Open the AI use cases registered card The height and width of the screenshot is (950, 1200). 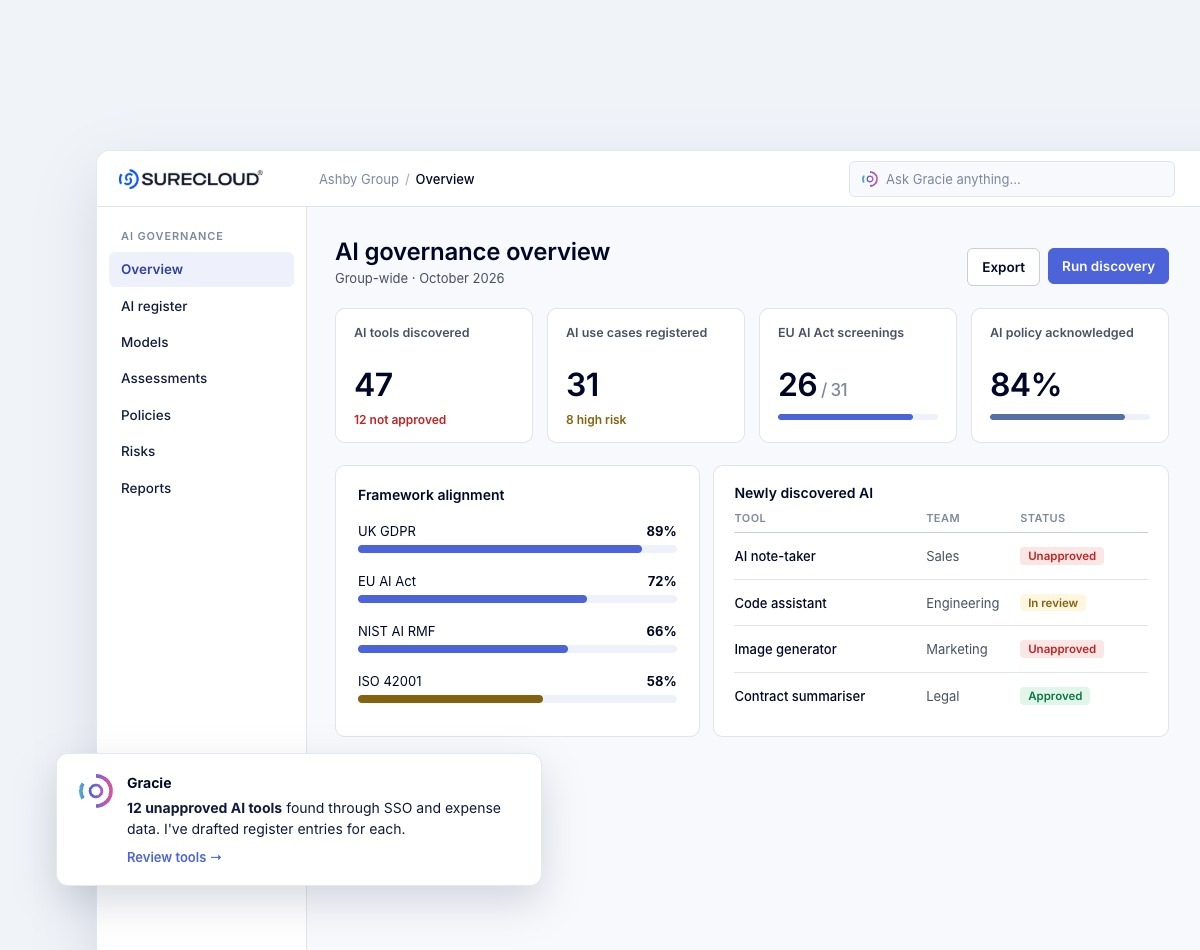click(646, 375)
